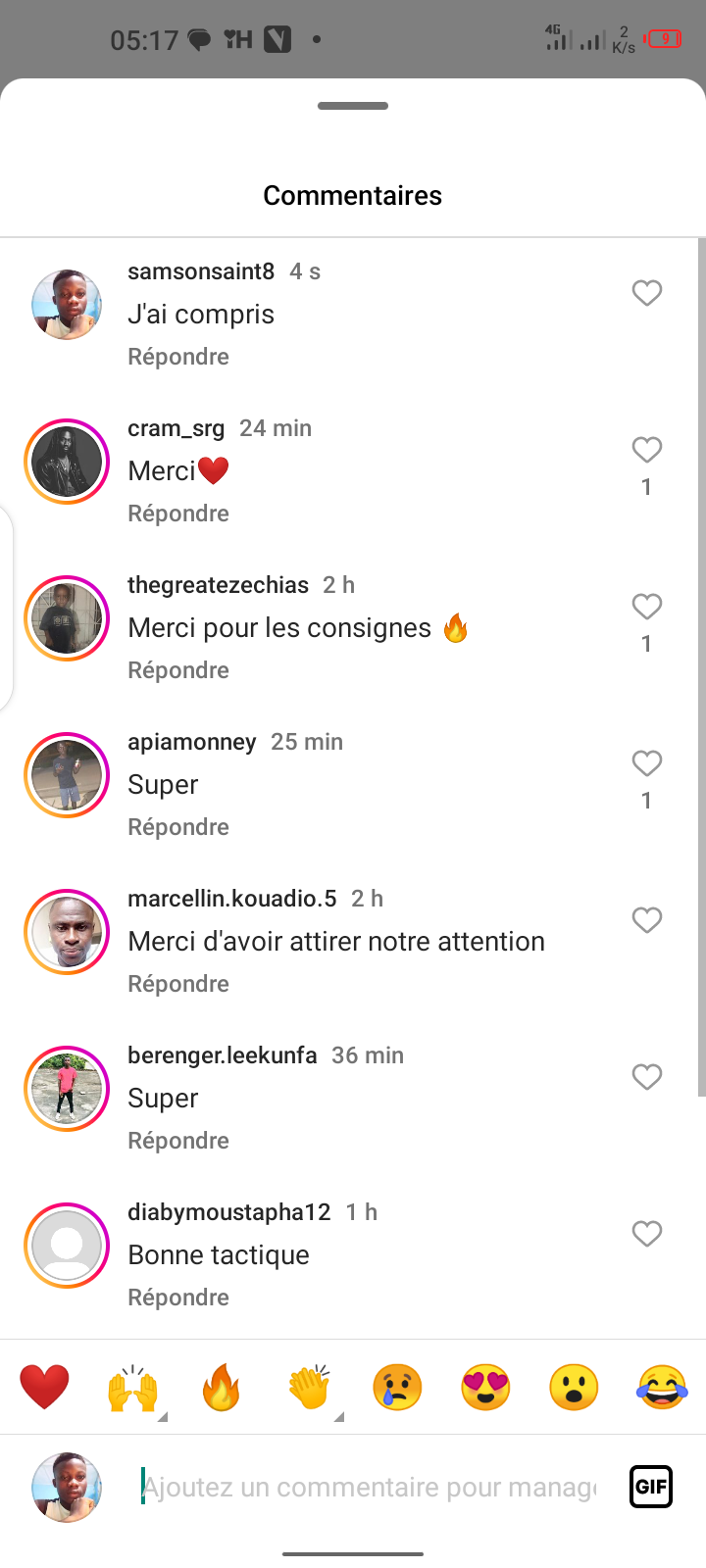Open the GIF picker
Screen dimensions: 706x1568
coord(650,1487)
